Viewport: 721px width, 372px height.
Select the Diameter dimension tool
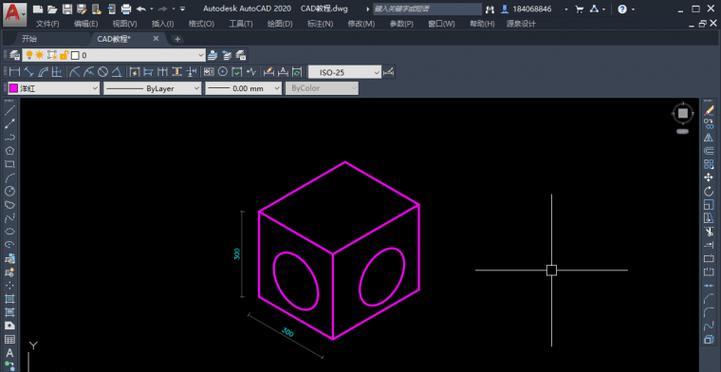103,72
